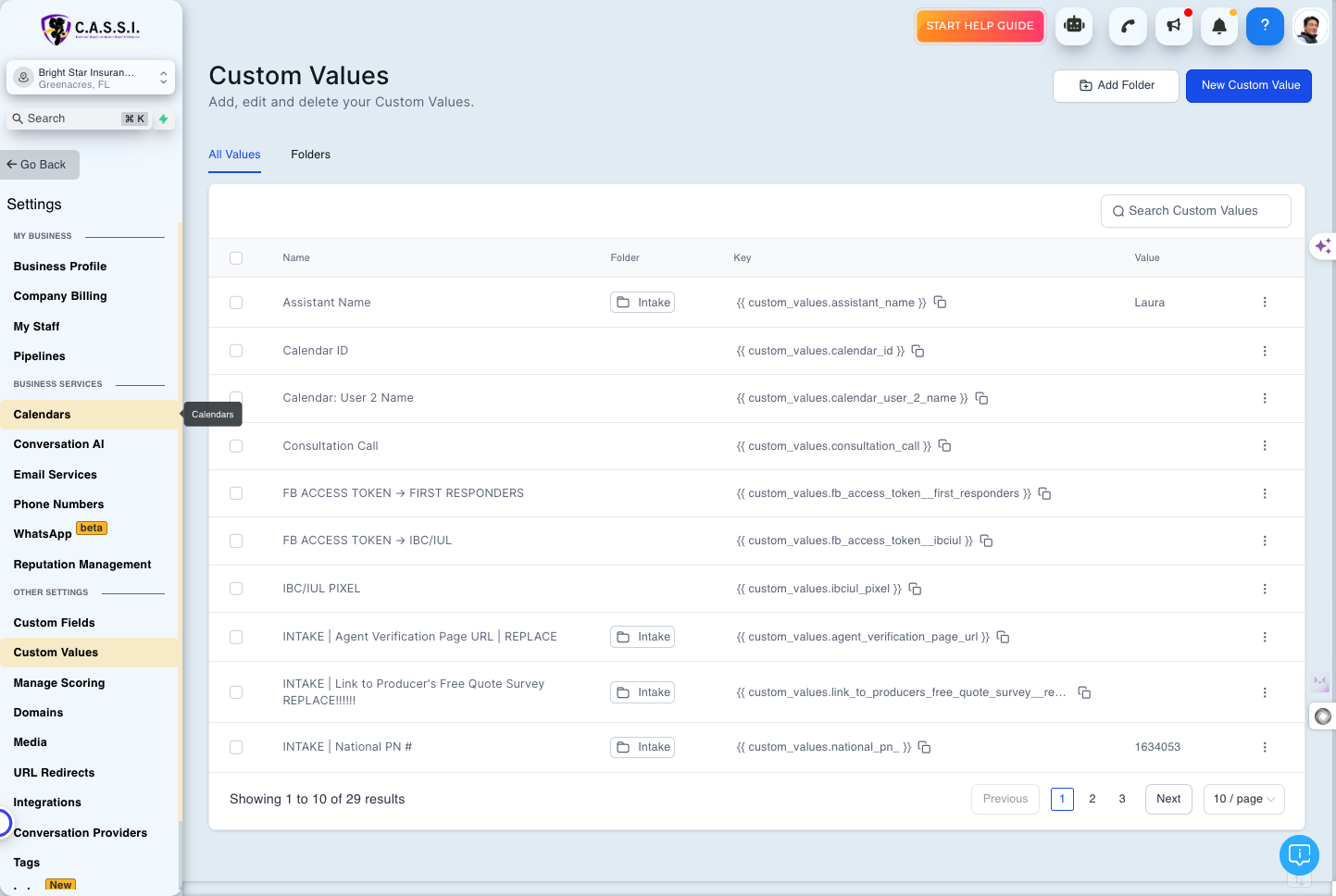The image size is (1336, 896).
Task: Select the Consultation Call row checkbox
Action: pos(236,446)
